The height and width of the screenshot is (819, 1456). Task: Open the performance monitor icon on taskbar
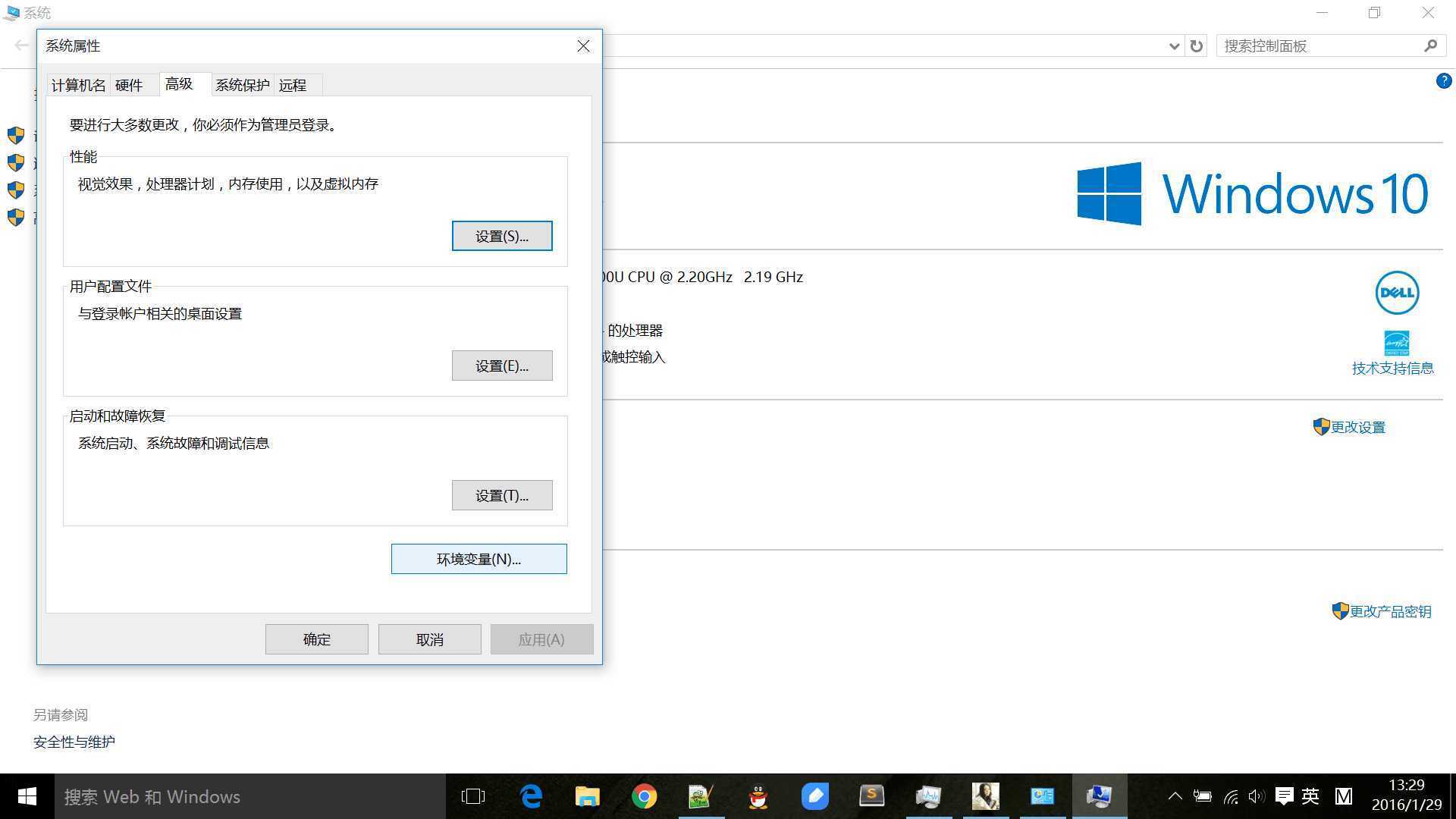pyautogui.click(x=929, y=796)
